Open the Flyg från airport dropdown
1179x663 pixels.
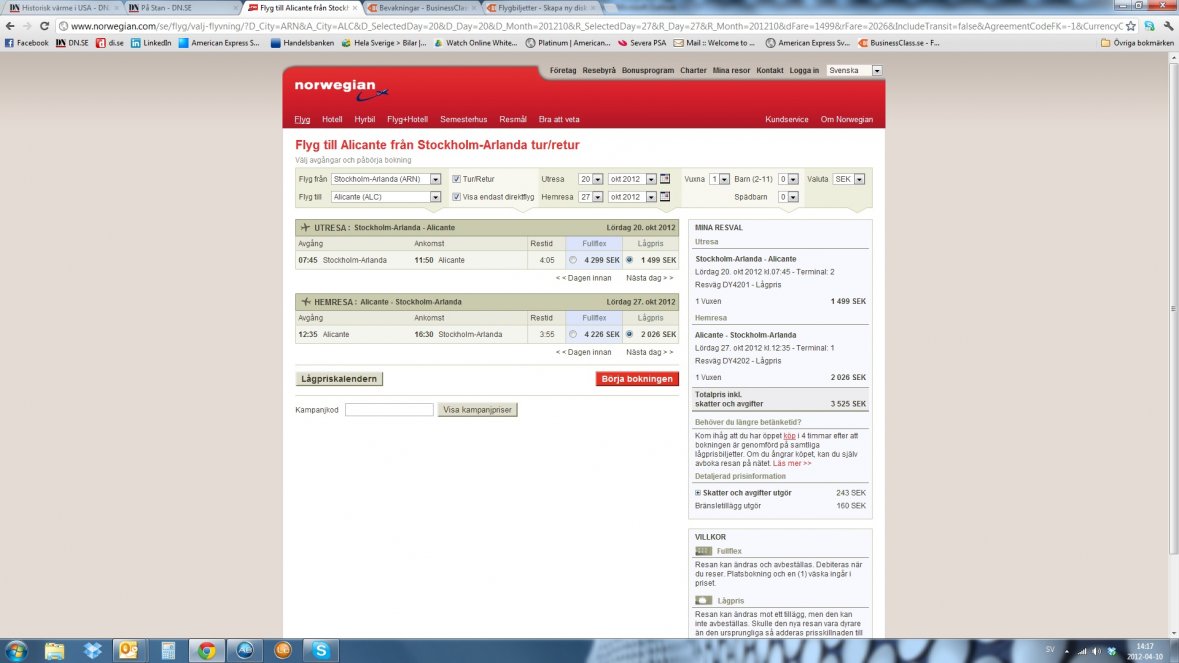coord(435,179)
